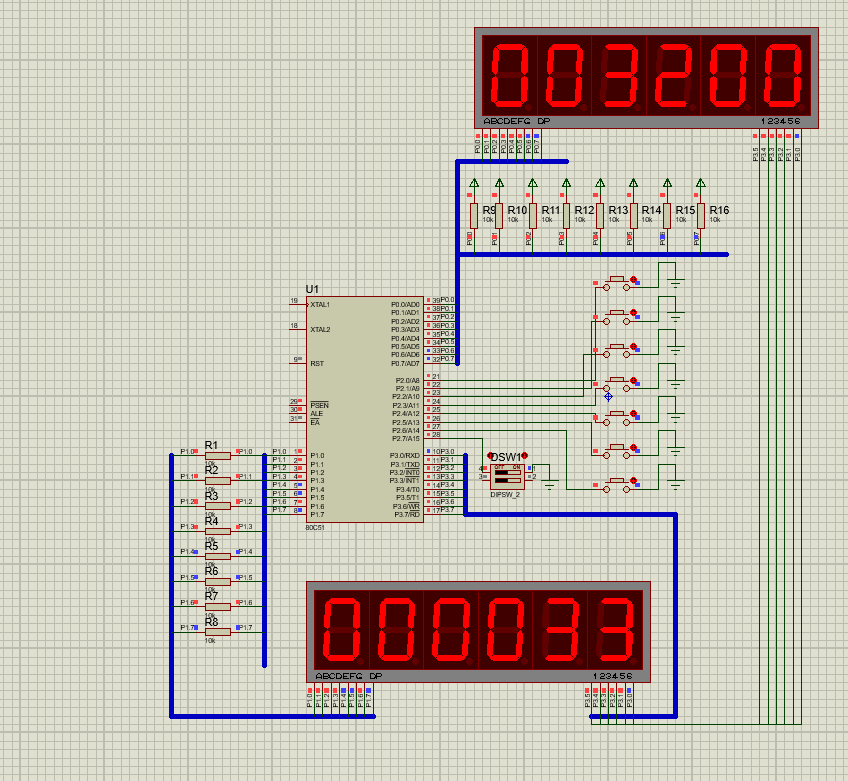Click the red increment dot on DSW1's right

[x=524, y=455]
